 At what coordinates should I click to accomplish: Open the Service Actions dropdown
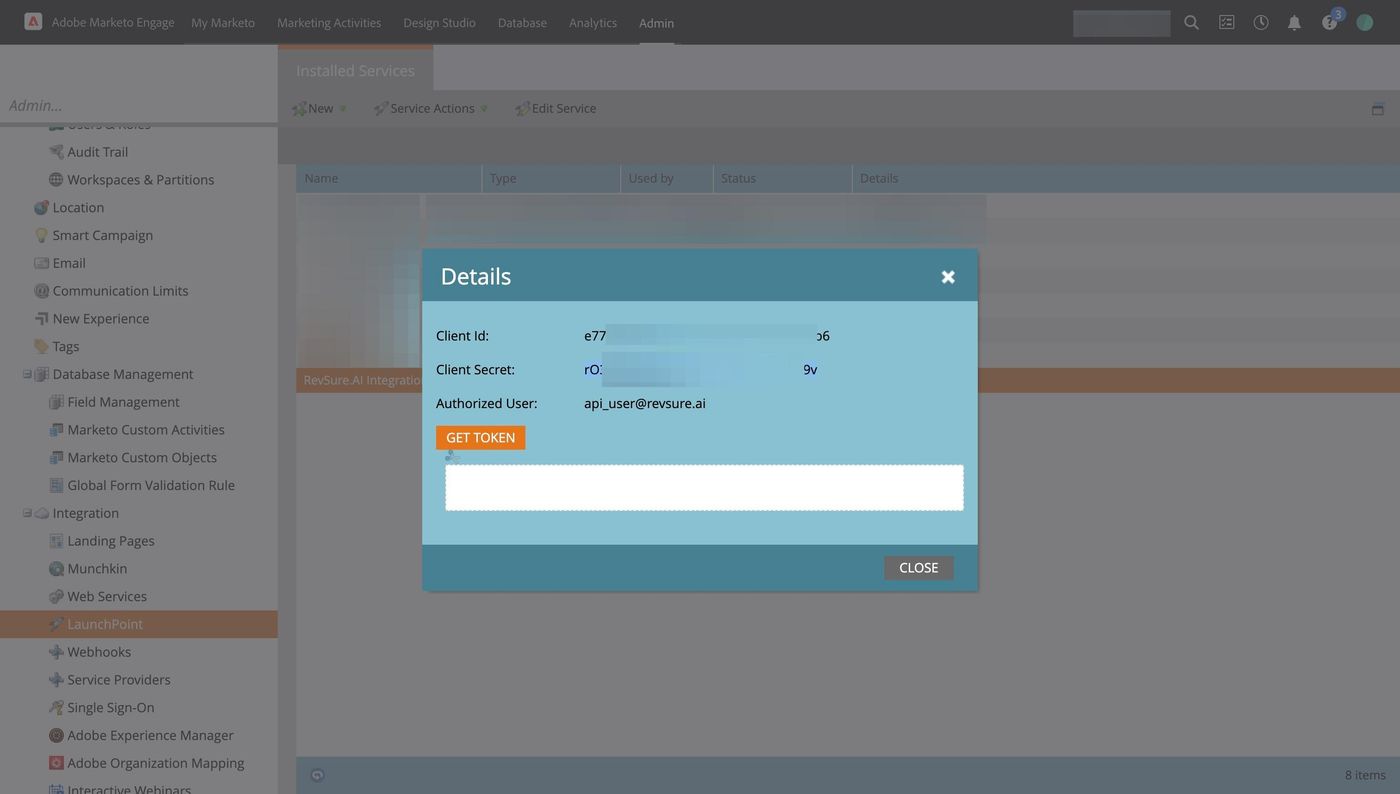[x=430, y=108]
